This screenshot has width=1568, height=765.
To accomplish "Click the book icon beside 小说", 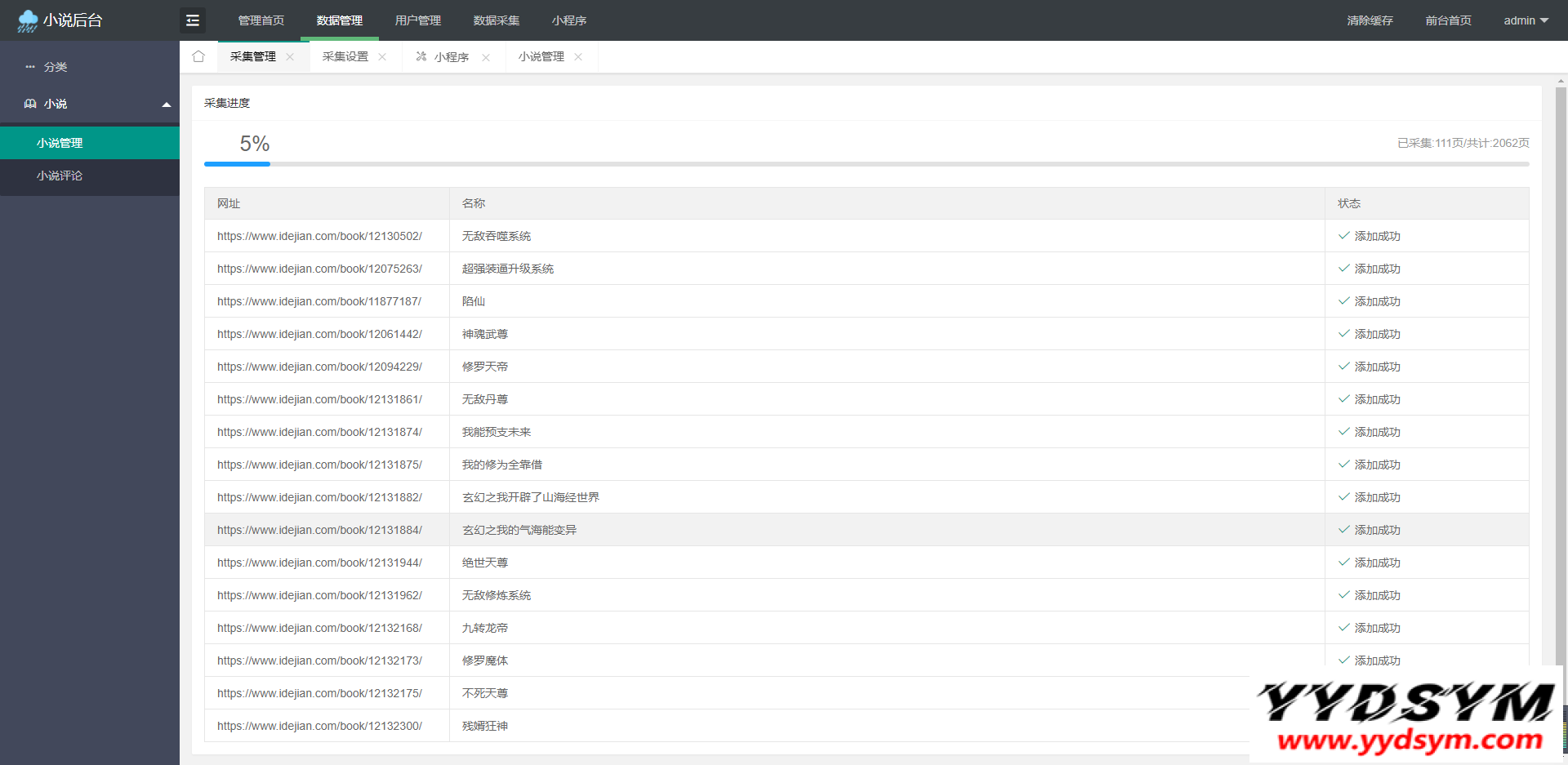I will coord(30,104).
